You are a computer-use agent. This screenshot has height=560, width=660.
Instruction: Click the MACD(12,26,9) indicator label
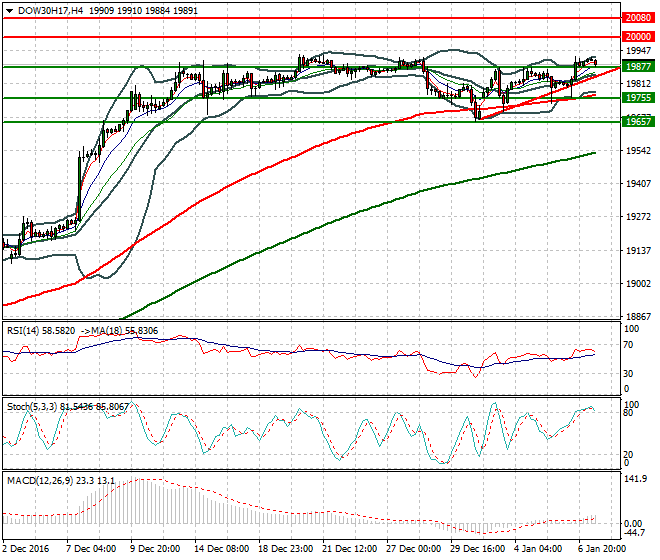click(x=40, y=480)
